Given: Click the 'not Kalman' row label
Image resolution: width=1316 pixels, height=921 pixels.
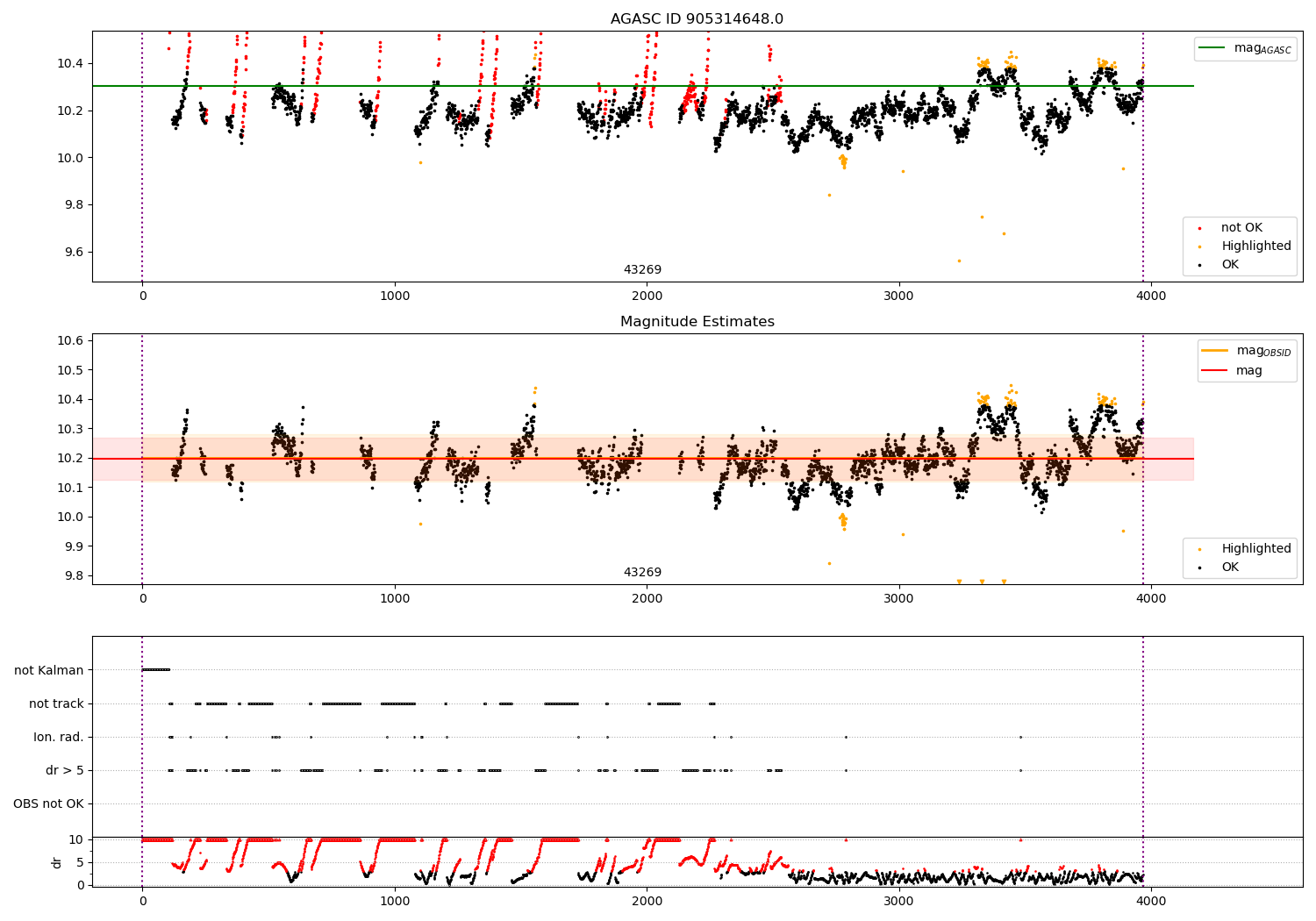Looking at the screenshot, I should [49, 670].
